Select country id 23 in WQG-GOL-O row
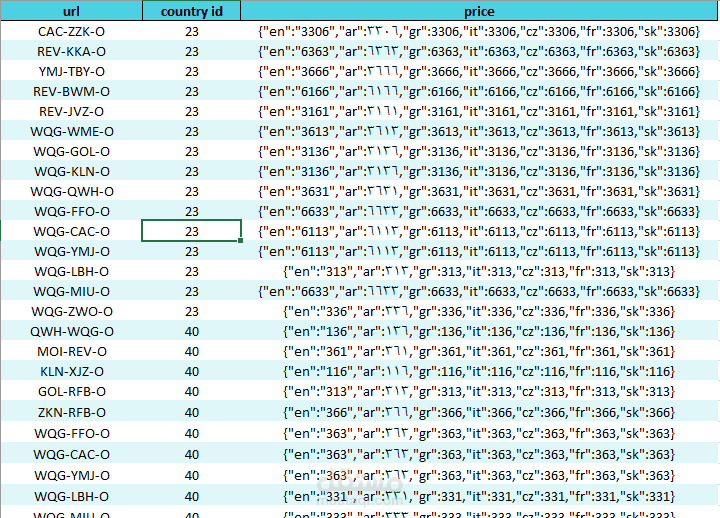Viewport: 720px width, 518px height. (x=191, y=152)
